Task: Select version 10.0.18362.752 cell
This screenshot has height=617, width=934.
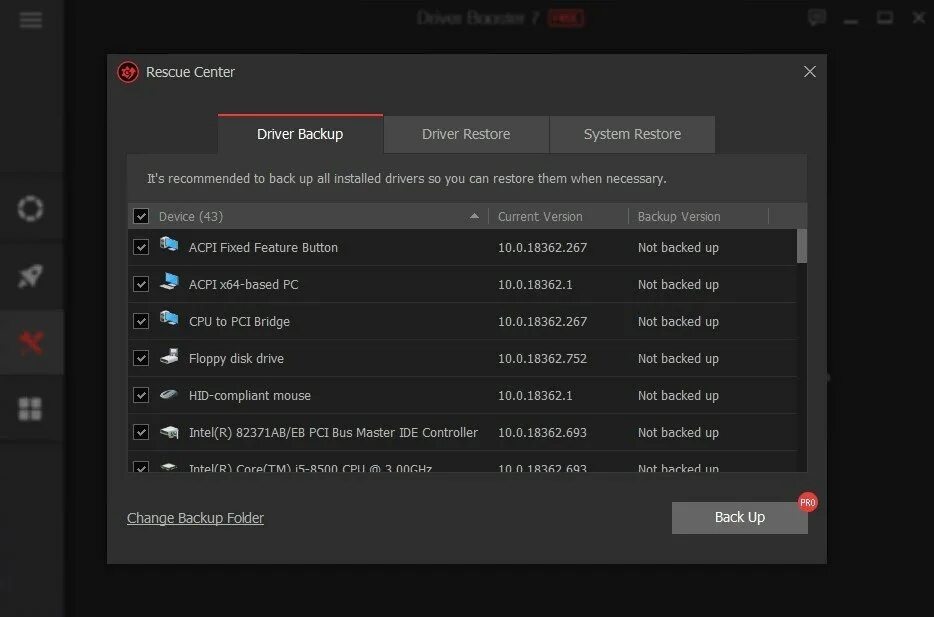Action: (543, 359)
